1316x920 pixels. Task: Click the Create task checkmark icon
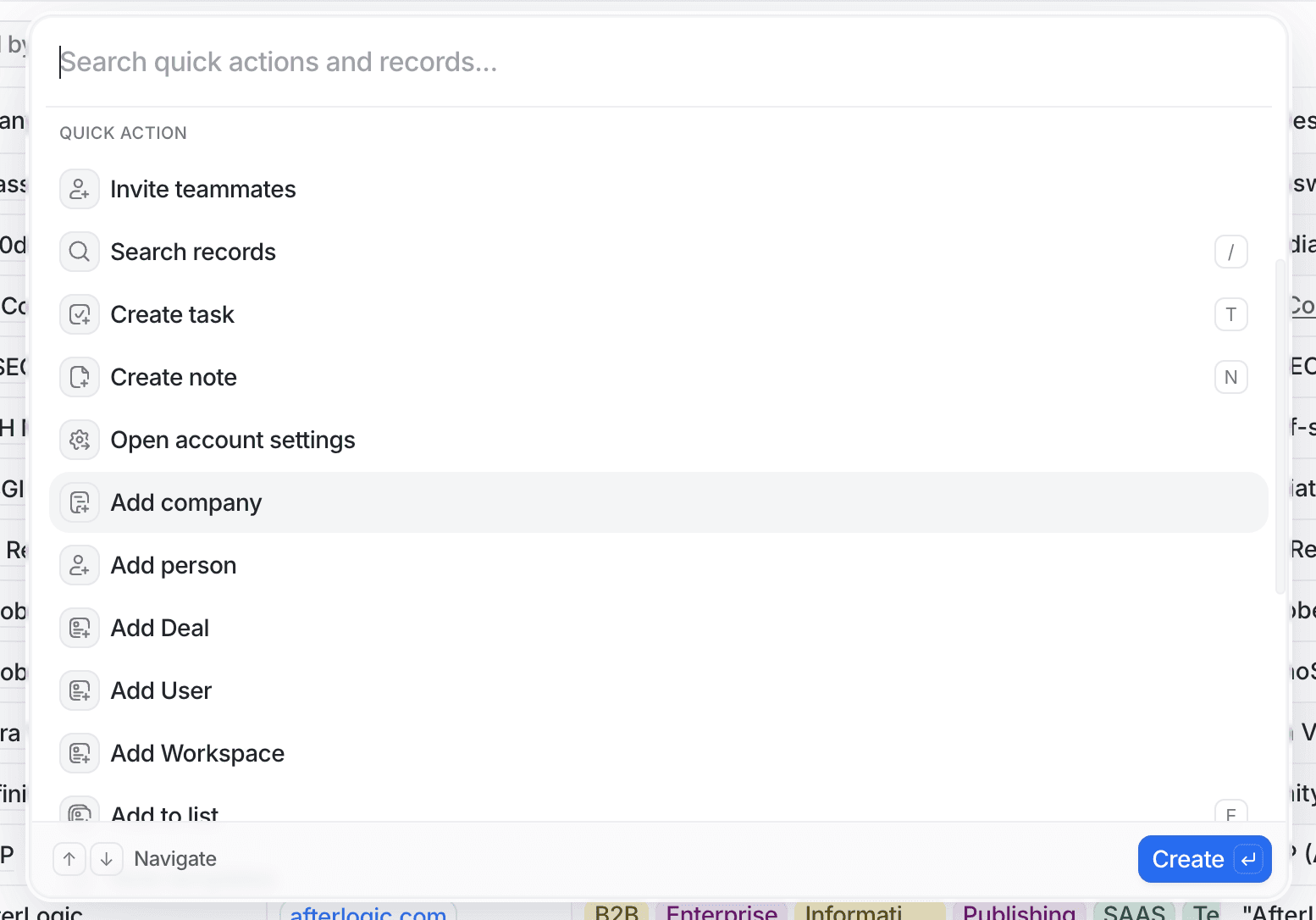point(79,314)
